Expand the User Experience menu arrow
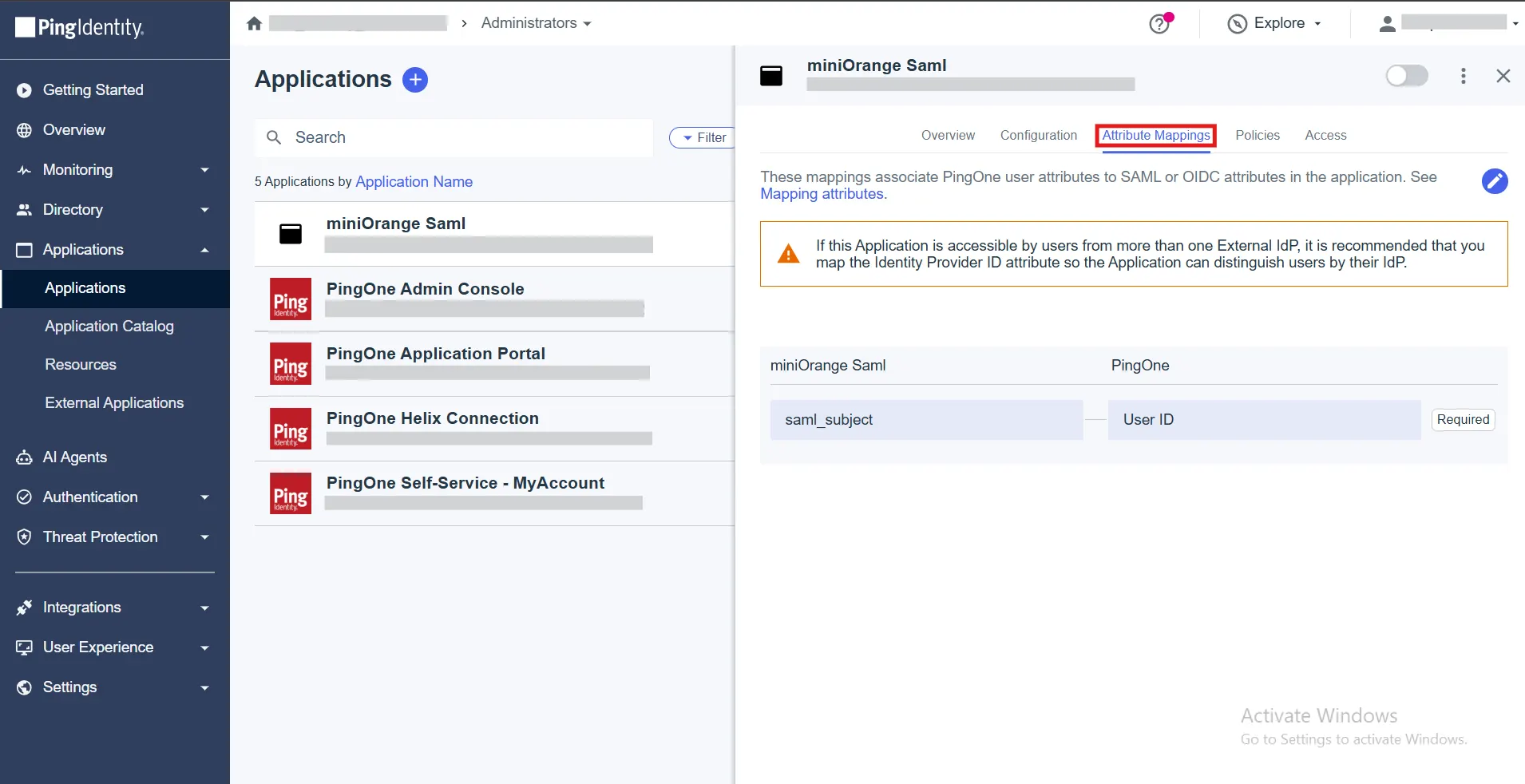1525x784 pixels. 204,647
